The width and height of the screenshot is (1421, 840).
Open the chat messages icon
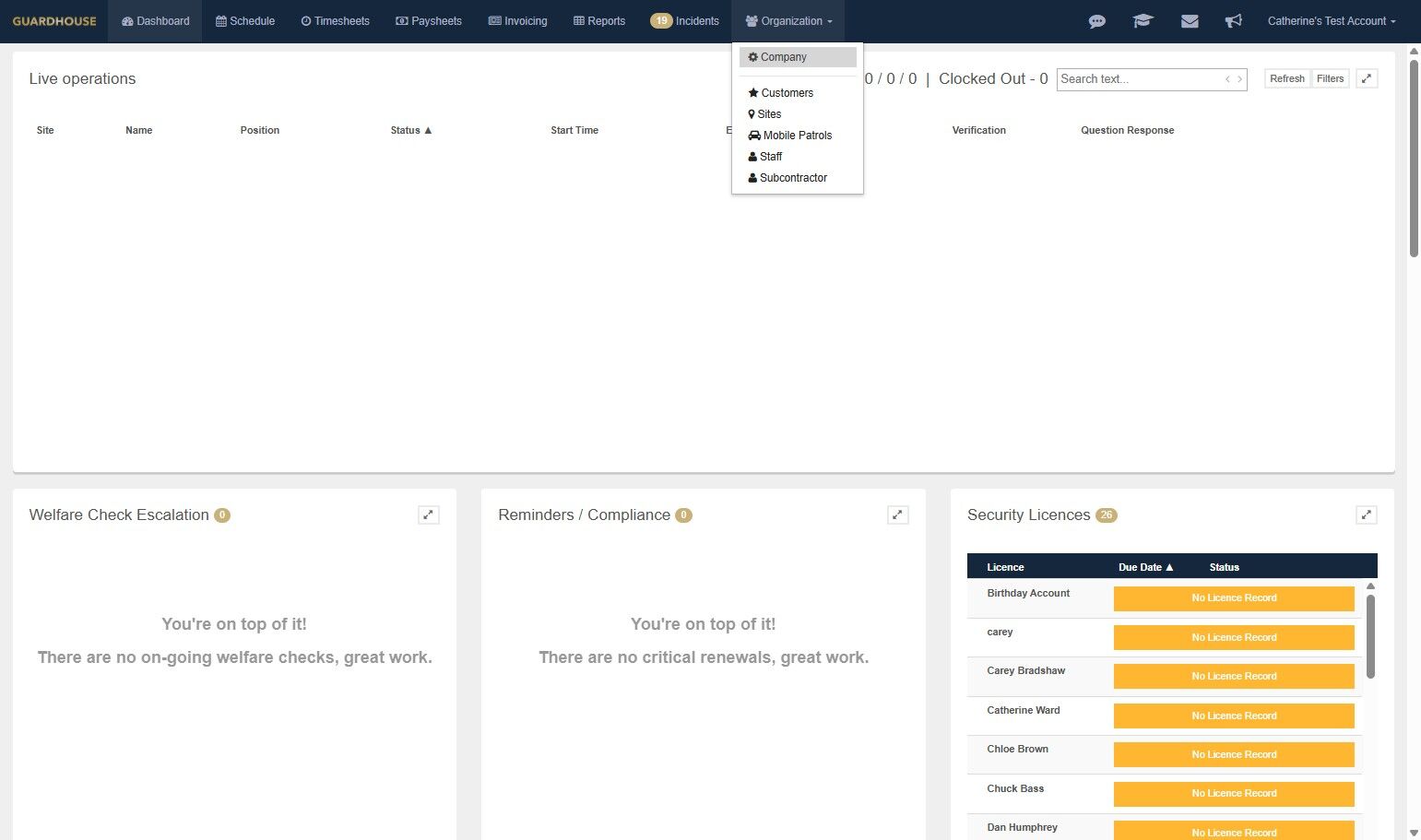click(1096, 21)
